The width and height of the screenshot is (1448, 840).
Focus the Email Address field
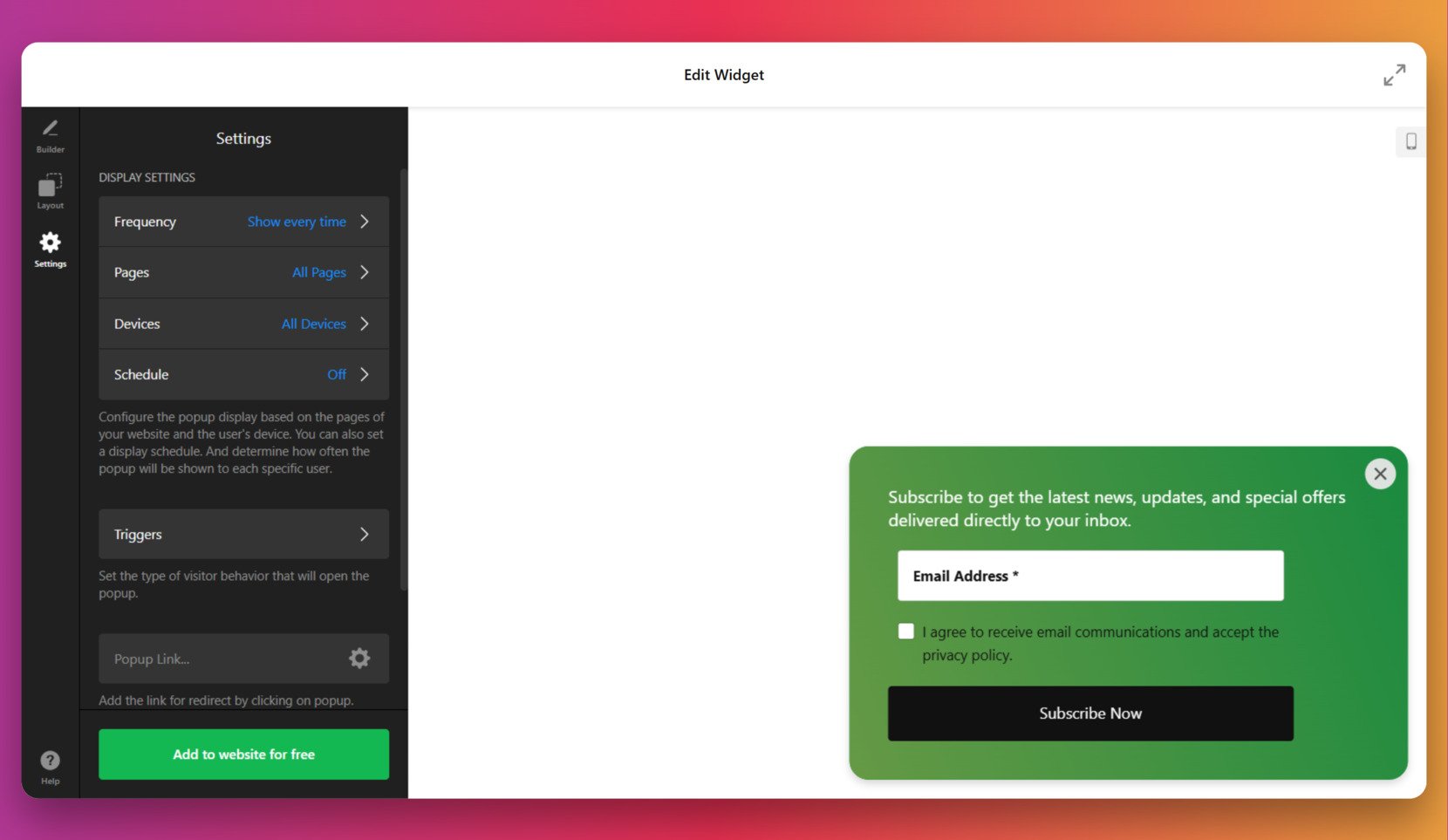click(x=1090, y=576)
